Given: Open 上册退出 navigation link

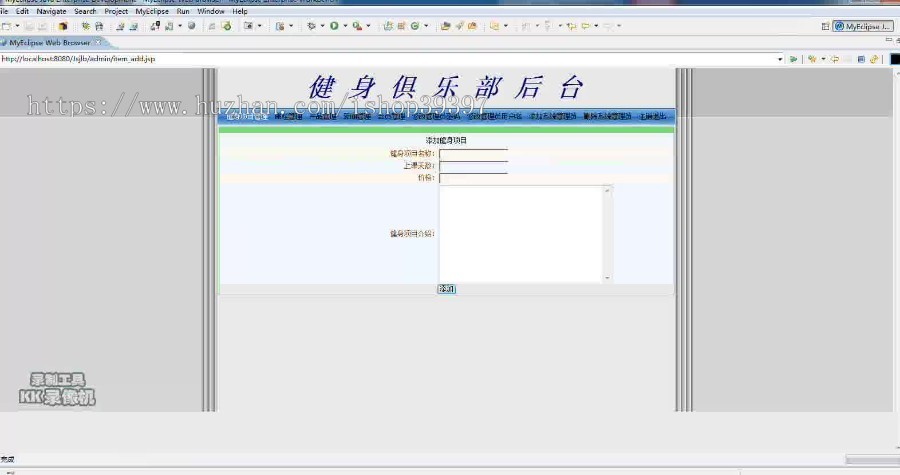Looking at the screenshot, I should coord(653,116).
